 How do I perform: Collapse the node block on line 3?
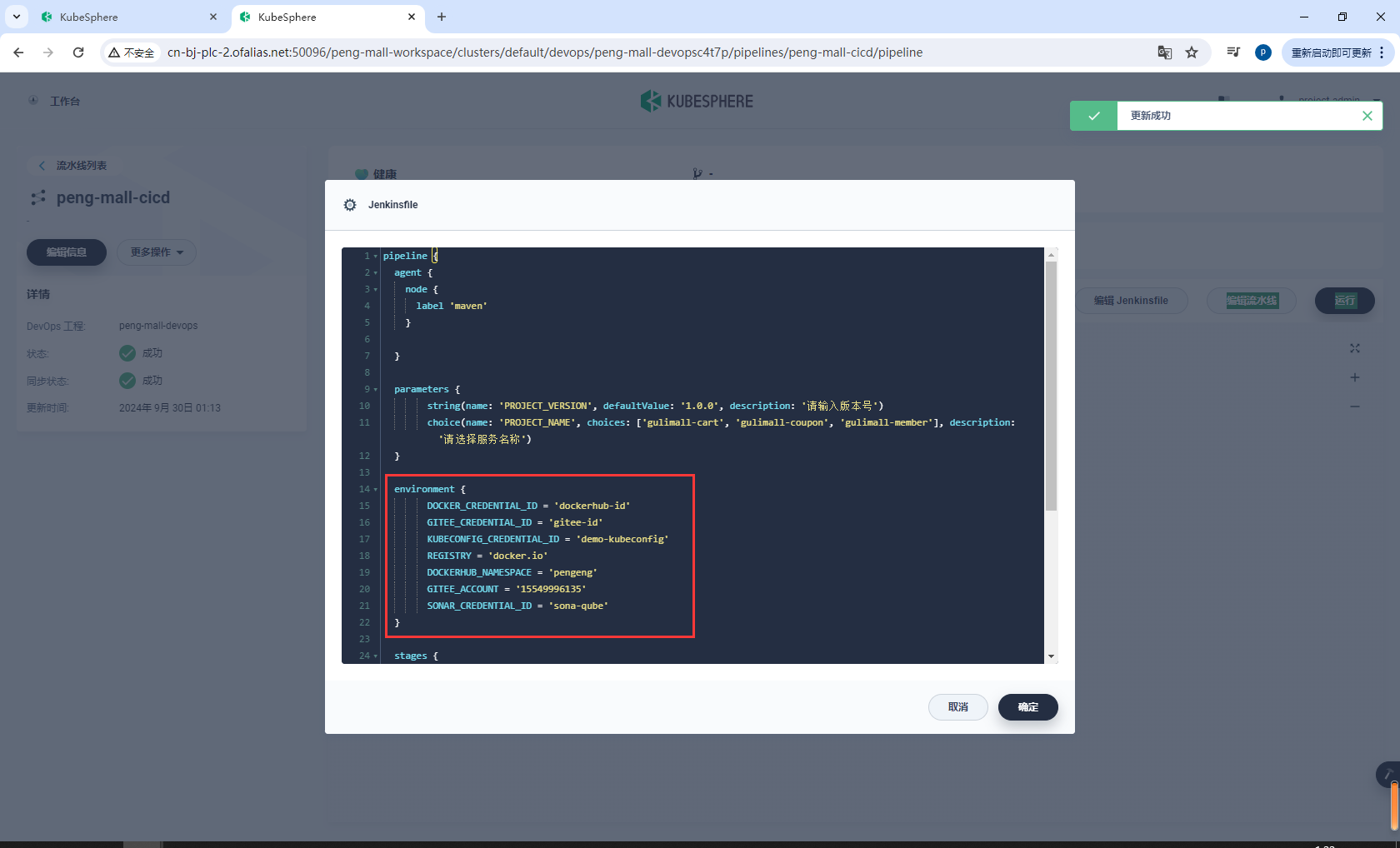pyautogui.click(x=376, y=290)
